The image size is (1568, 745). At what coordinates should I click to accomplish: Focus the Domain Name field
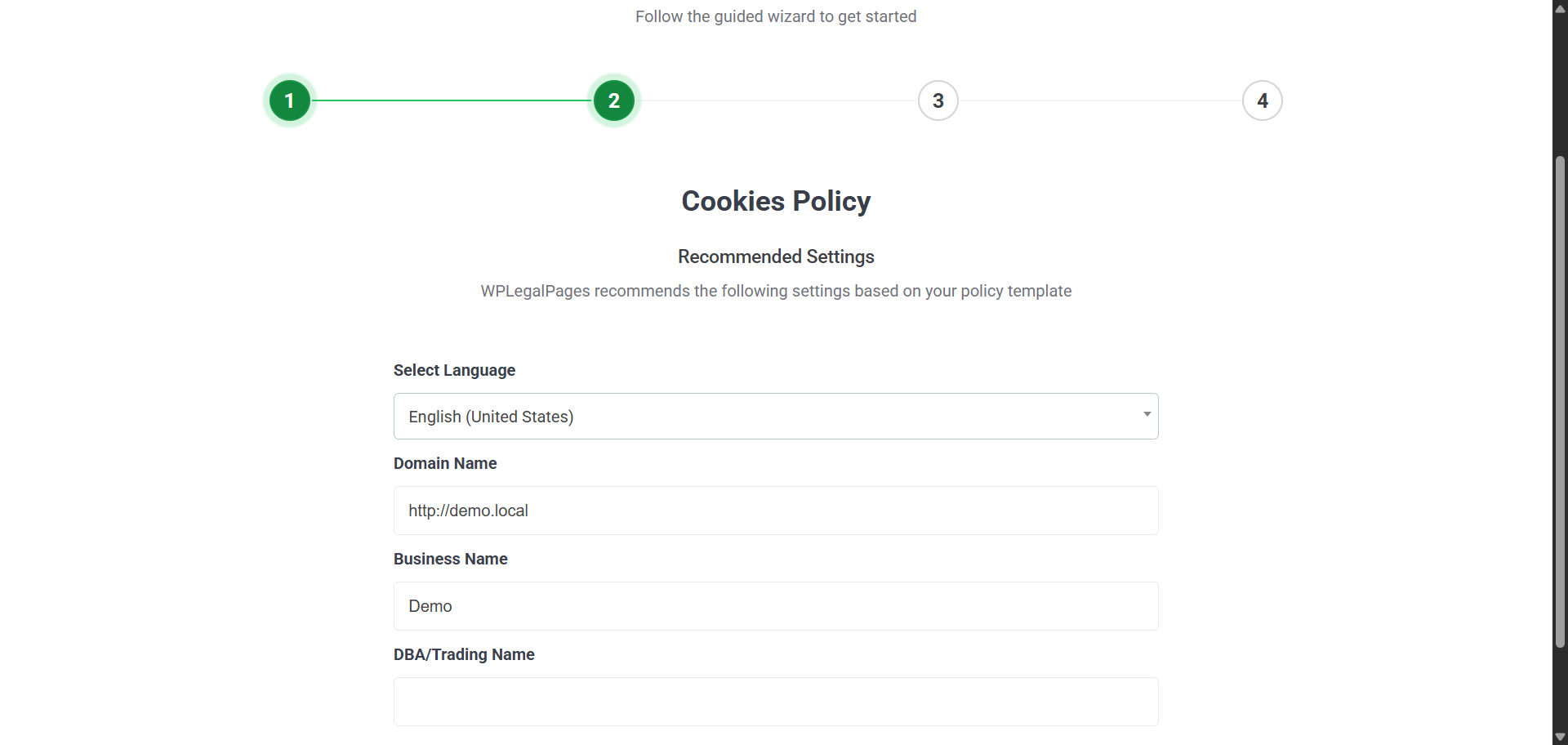(775, 511)
